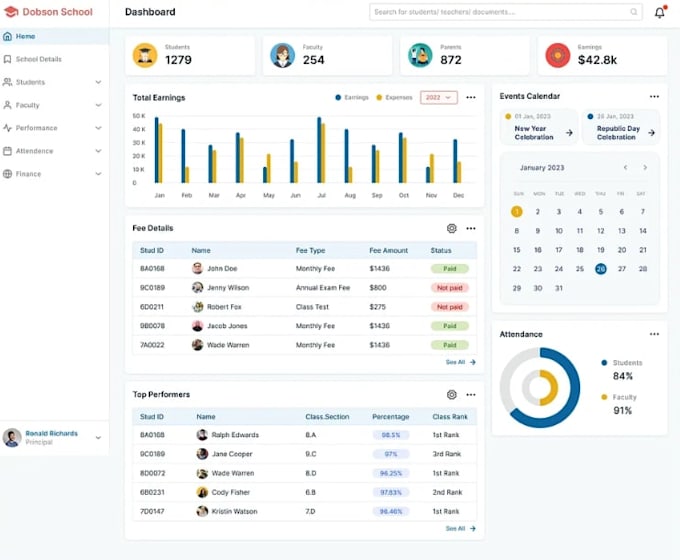This screenshot has width=680, height=560.
Task: Open Fee Details settings gear icon
Action: point(451,228)
